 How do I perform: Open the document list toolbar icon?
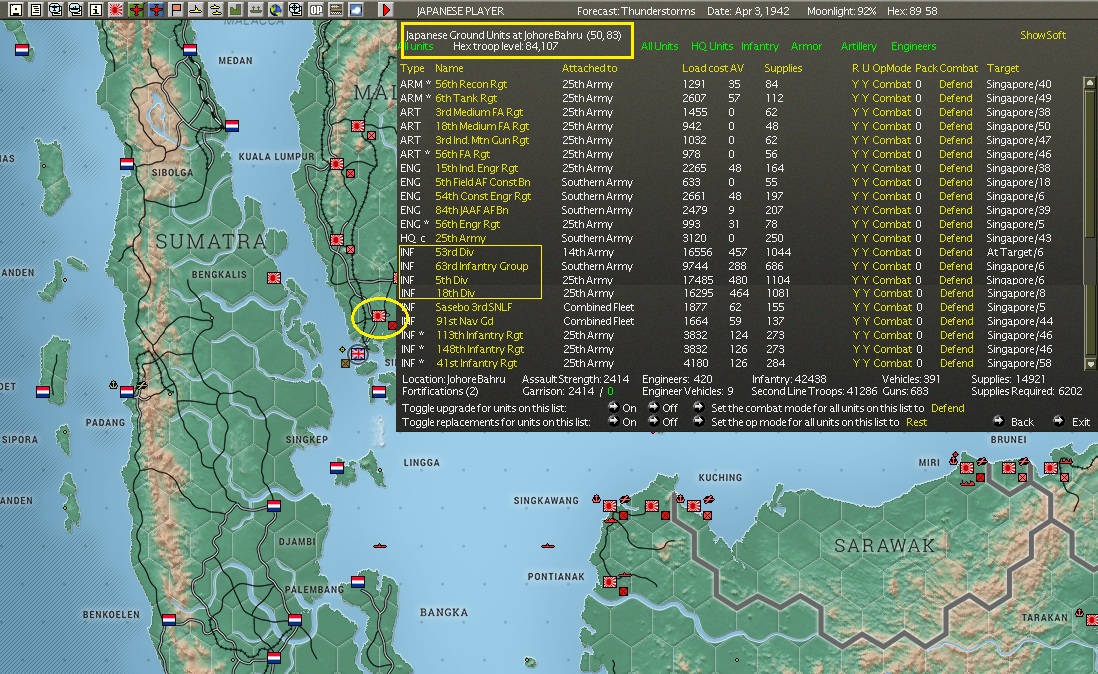(x=35, y=10)
